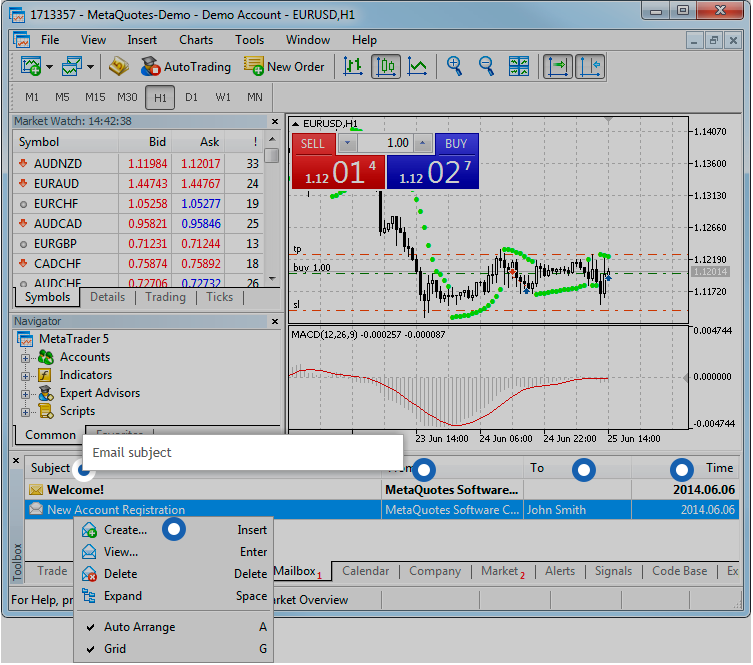Screen dimensions: 753x665
Task: Select the W1 timeframe
Action: pyautogui.click(x=223, y=97)
